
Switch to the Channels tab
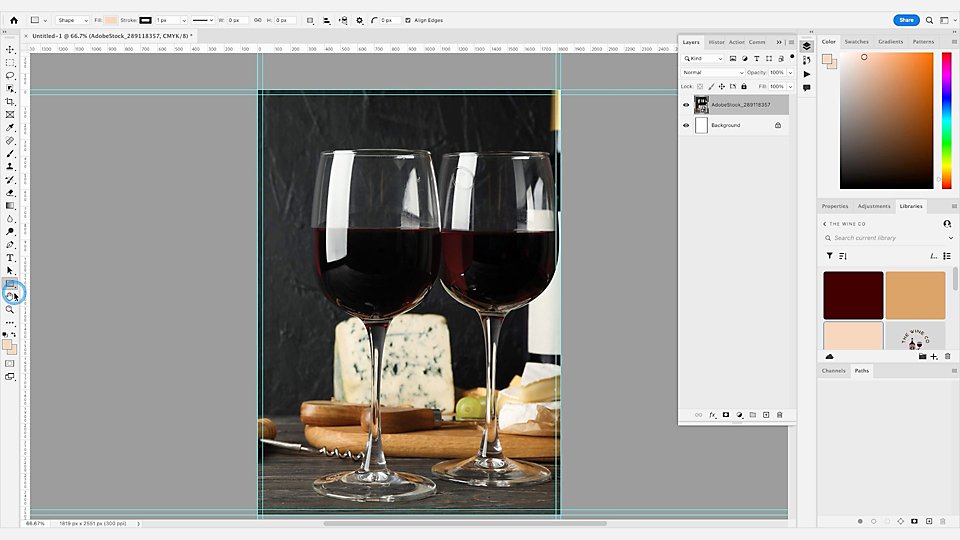coord(833,370)
